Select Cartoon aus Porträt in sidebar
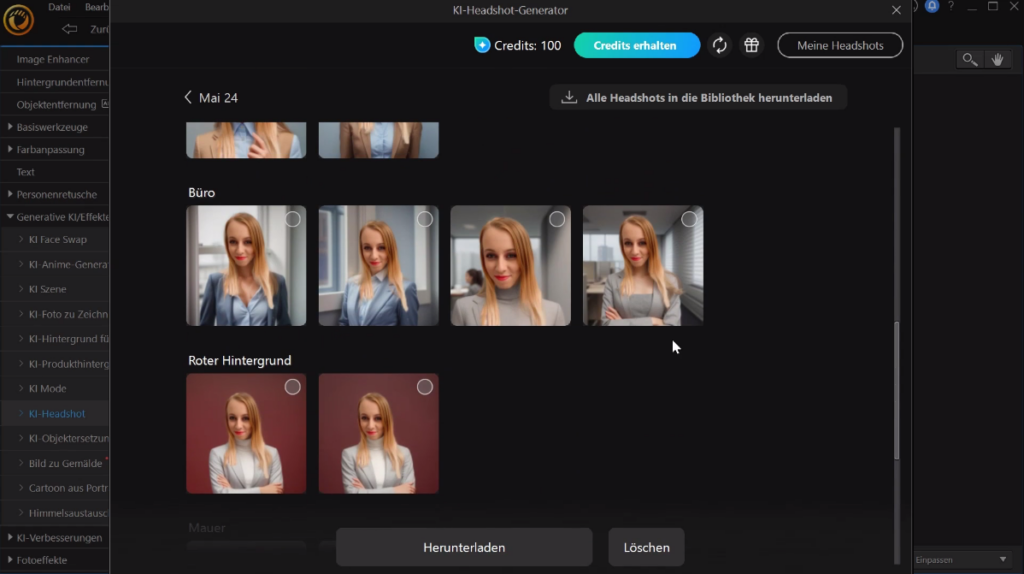 (69, 488)
